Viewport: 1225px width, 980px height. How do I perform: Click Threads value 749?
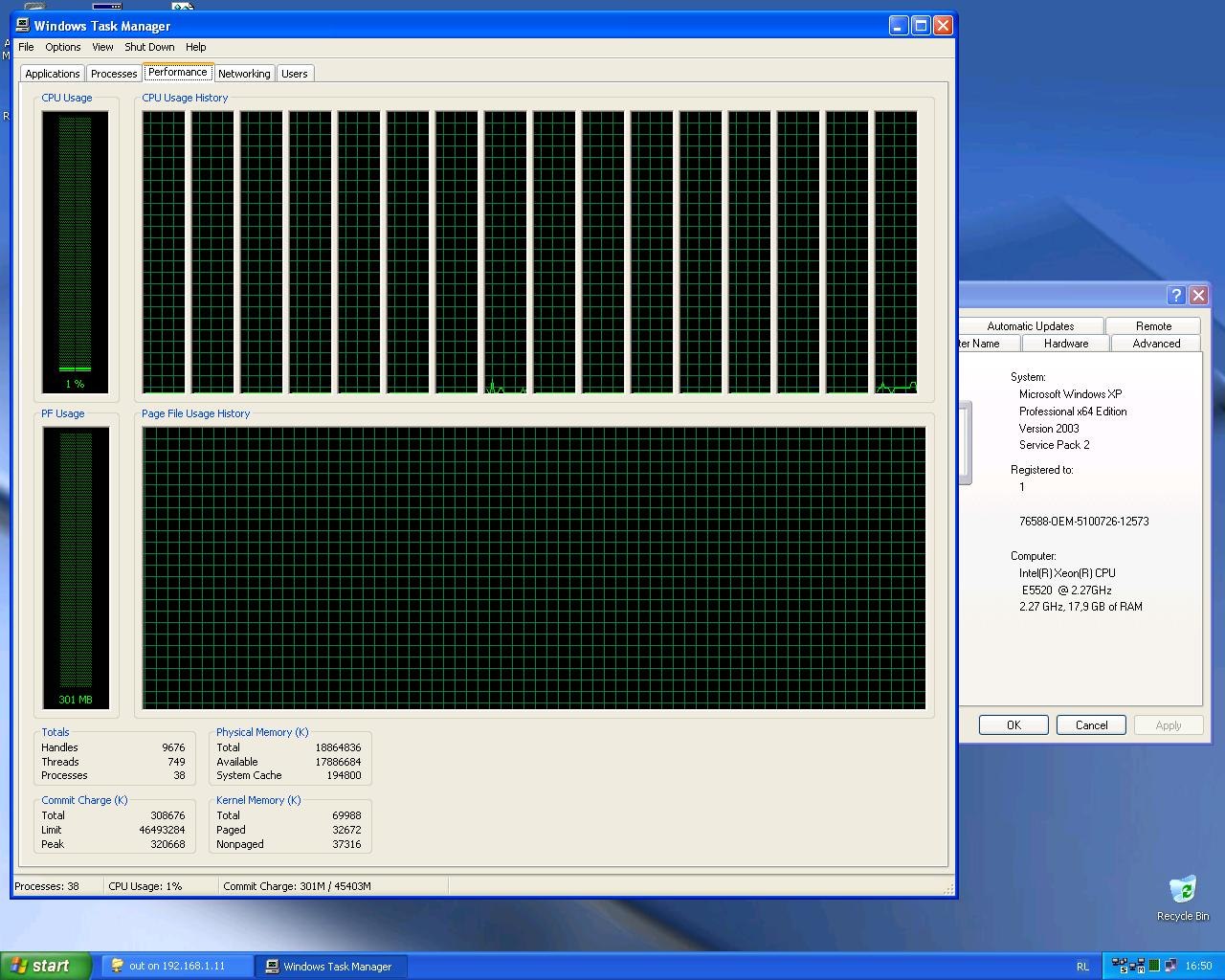[176, 762]
